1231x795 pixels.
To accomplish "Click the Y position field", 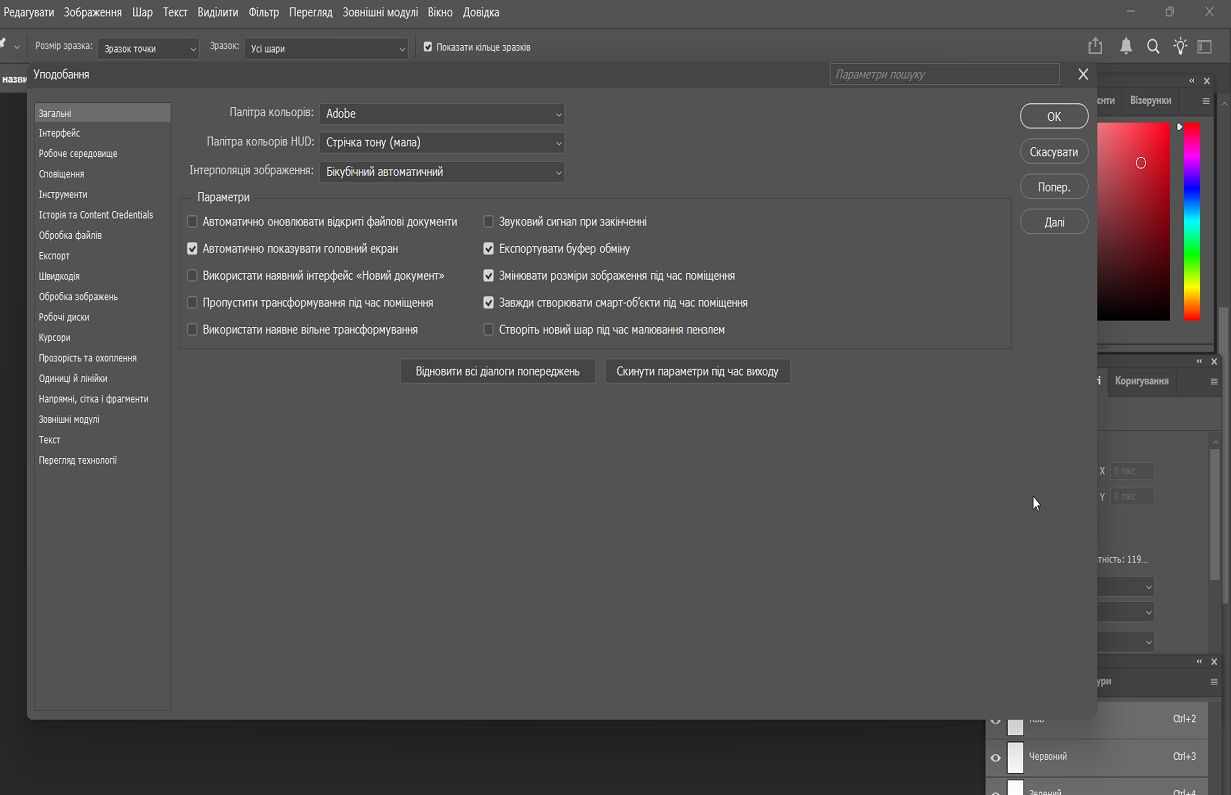I will coord(1132,496).
